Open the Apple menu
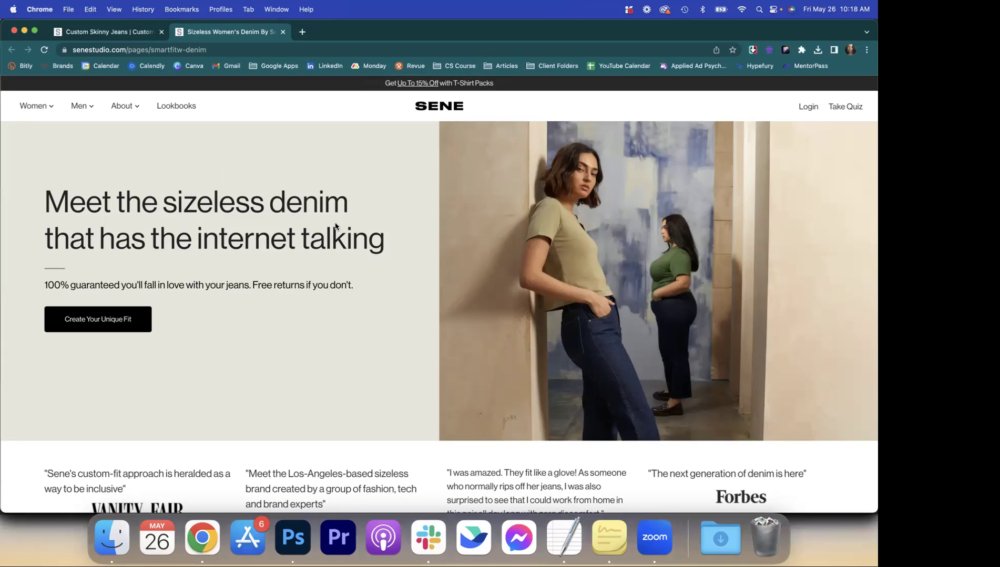1000x567 pixels. 13,10
